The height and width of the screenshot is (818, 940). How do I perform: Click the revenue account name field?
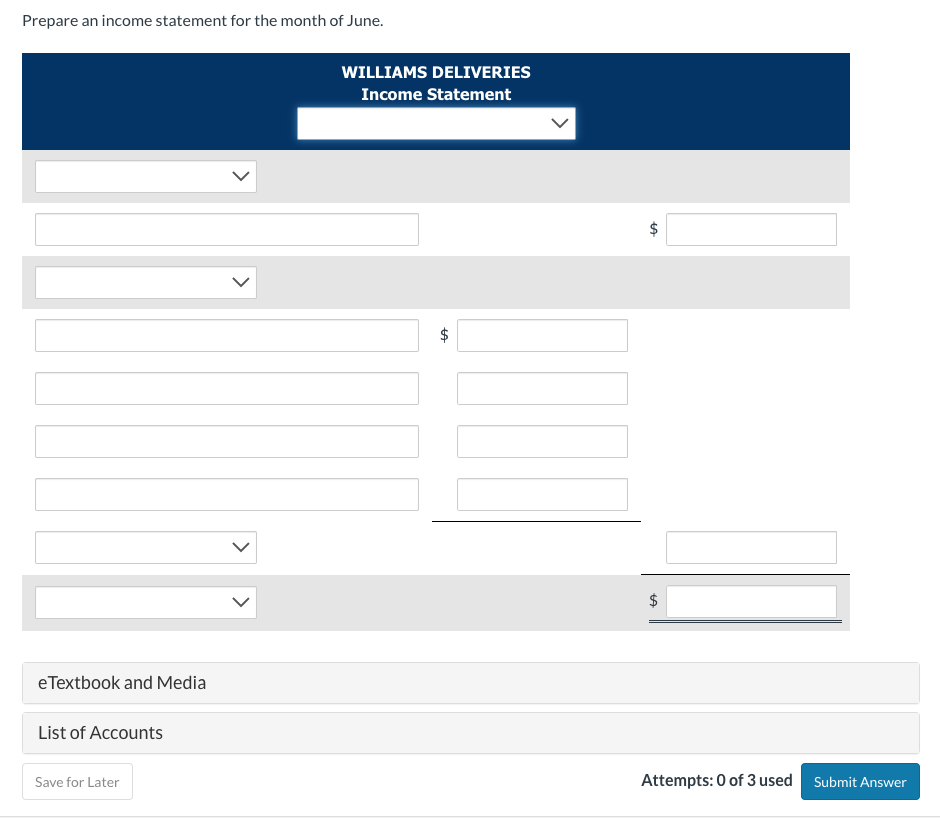[227, 229]
